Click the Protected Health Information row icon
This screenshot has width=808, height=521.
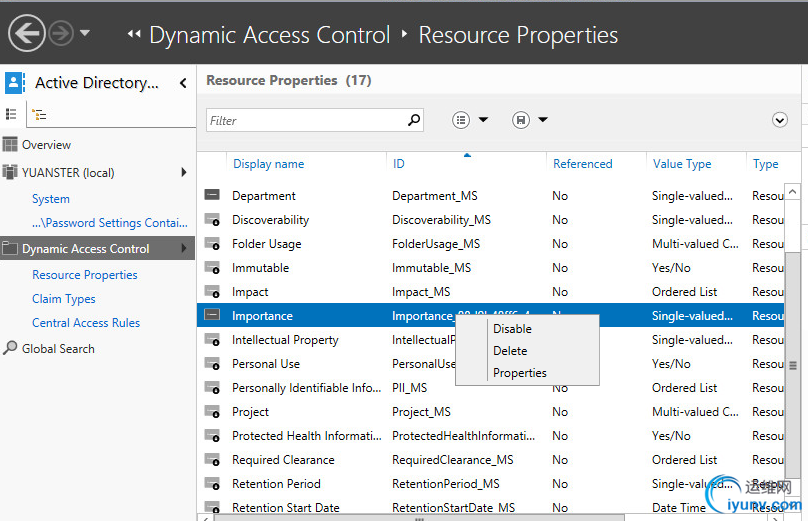[x=212, y=436]
